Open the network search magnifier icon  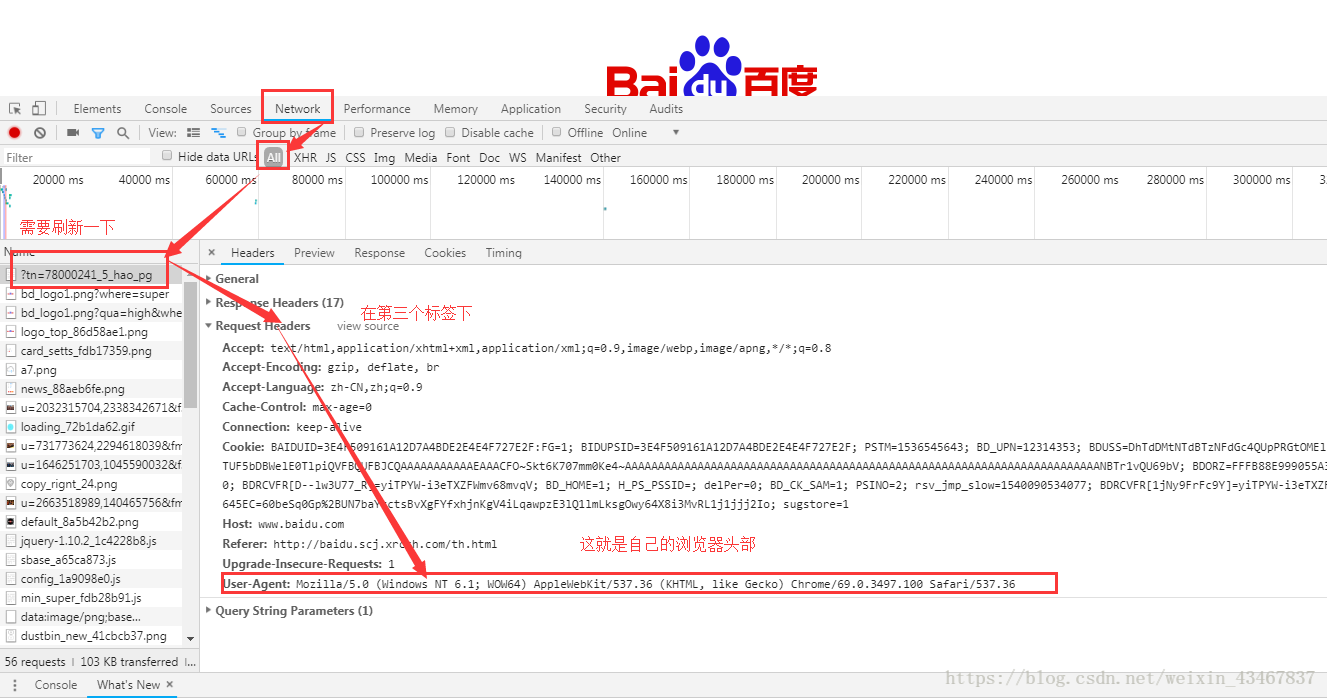coord(123,132)
